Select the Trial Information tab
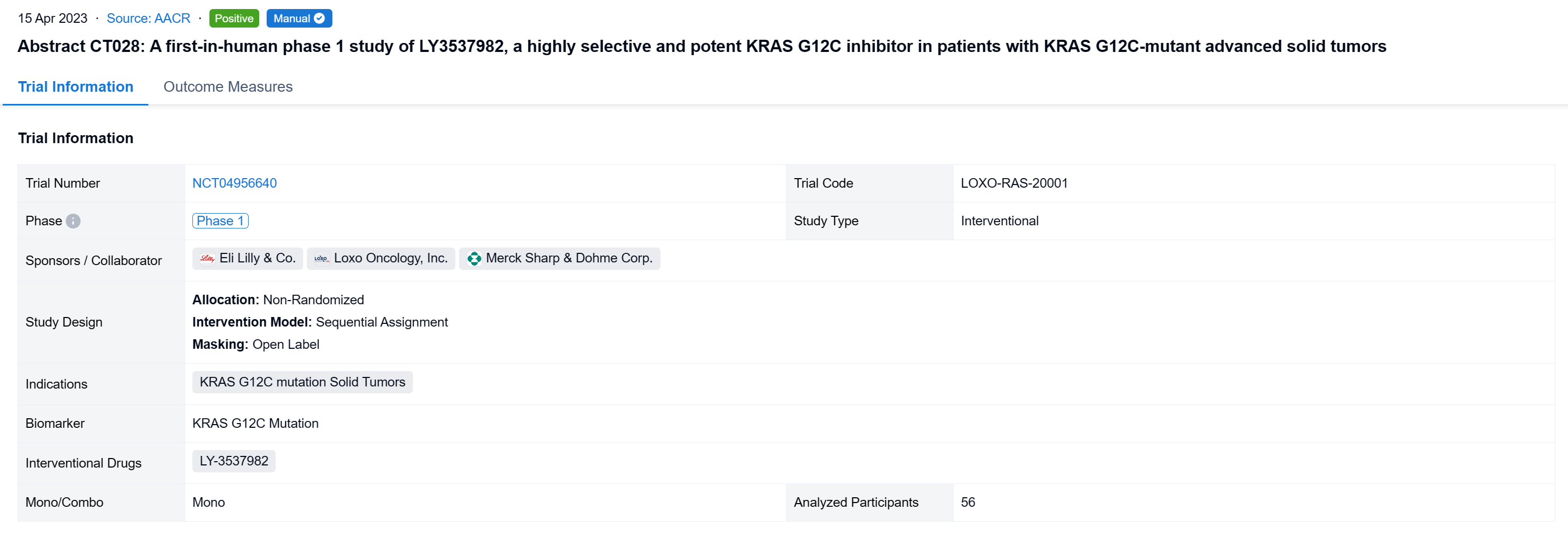The width and height of the screenshot is (1568, 537). point(75,86)
